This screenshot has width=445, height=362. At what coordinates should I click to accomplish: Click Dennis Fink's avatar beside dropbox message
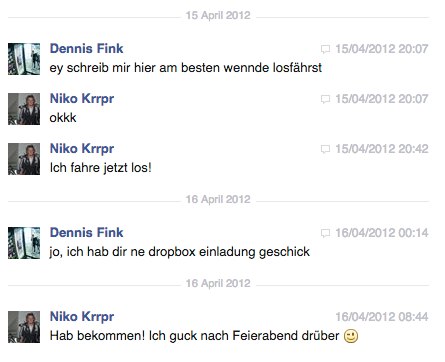(24, 243)
